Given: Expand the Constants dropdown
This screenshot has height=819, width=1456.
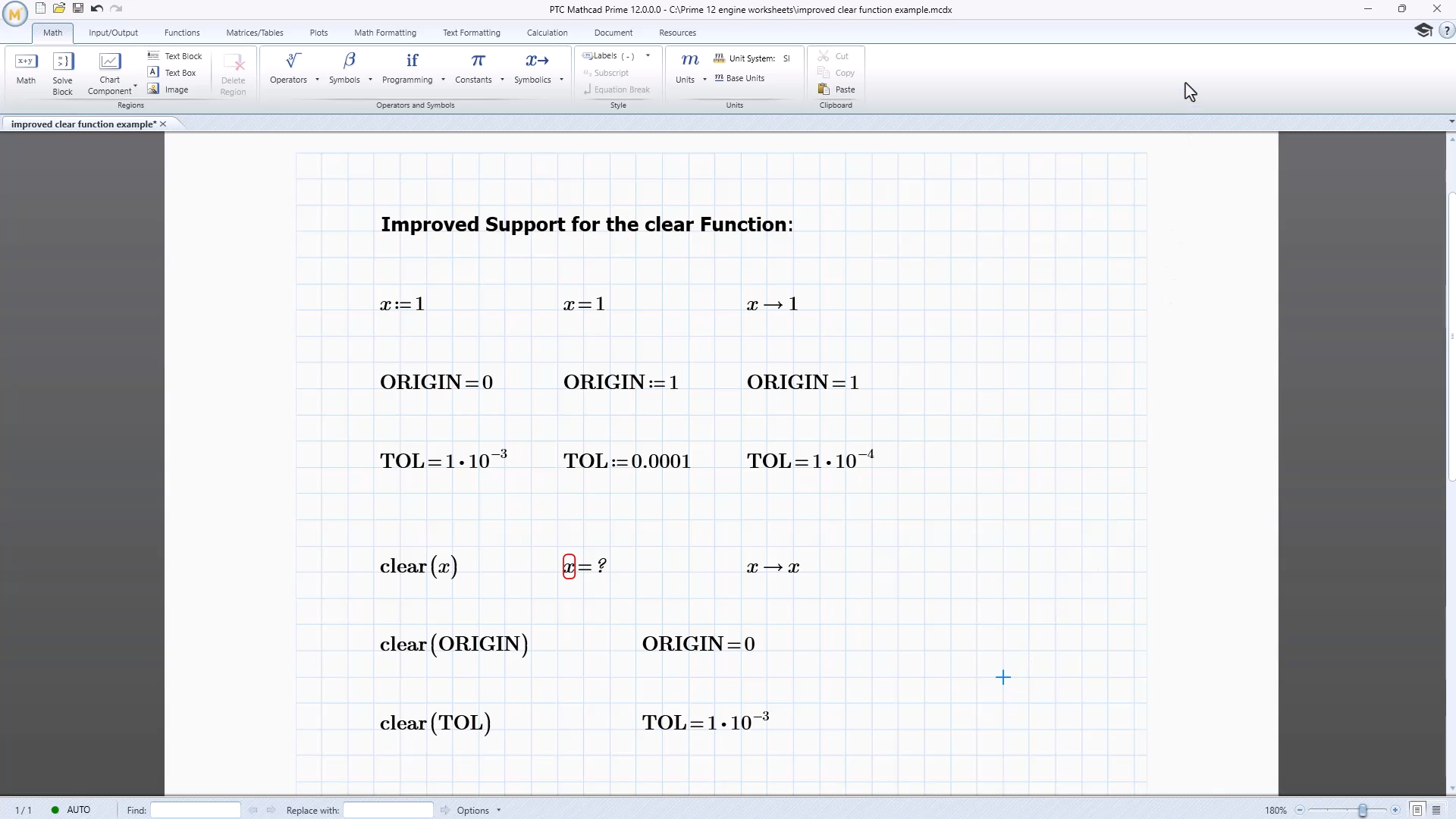Looking at the screenshot, I should pos(502,80).
